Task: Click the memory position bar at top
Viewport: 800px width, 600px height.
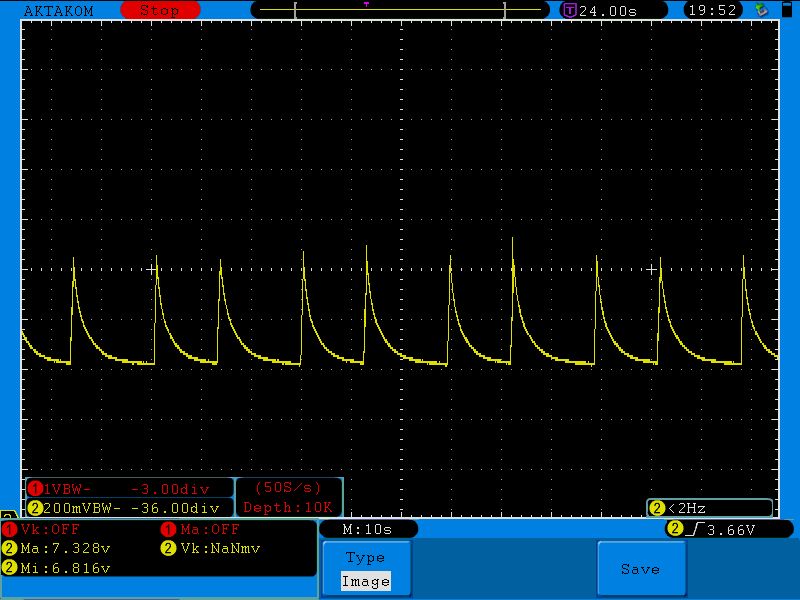Action: [x=400, y=10]
